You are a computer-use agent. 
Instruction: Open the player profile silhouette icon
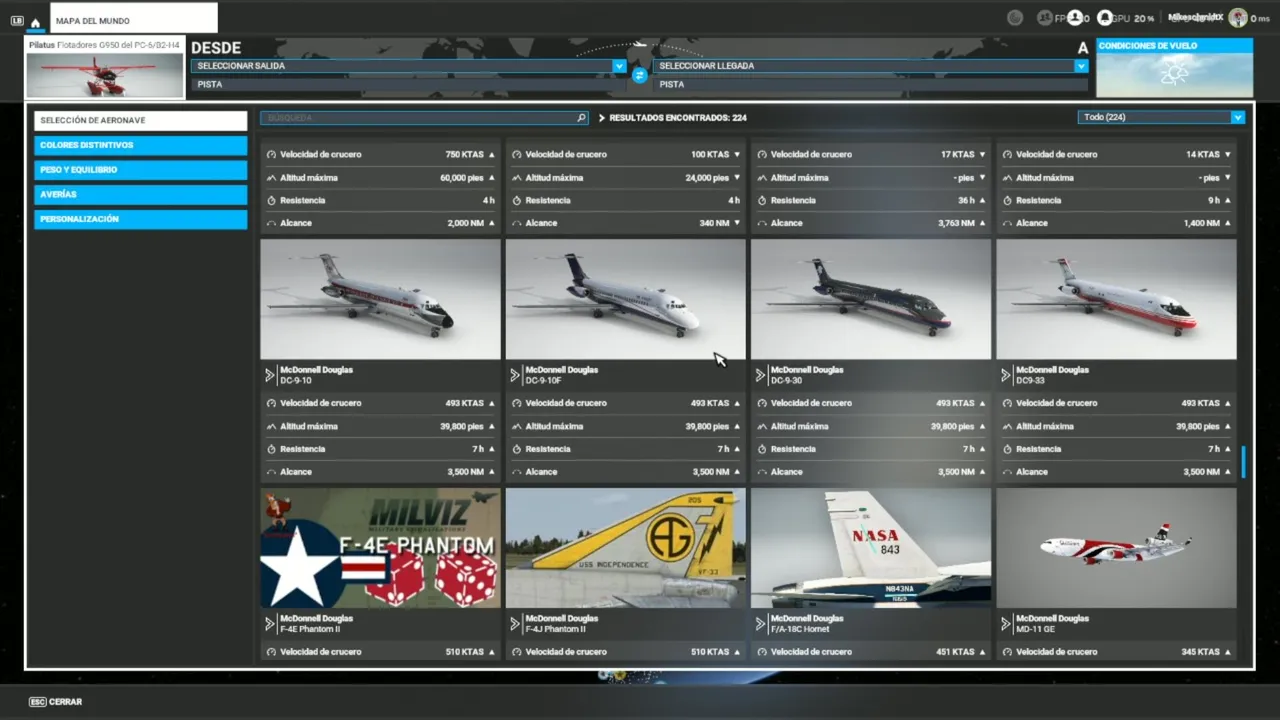click(1075, 18)
